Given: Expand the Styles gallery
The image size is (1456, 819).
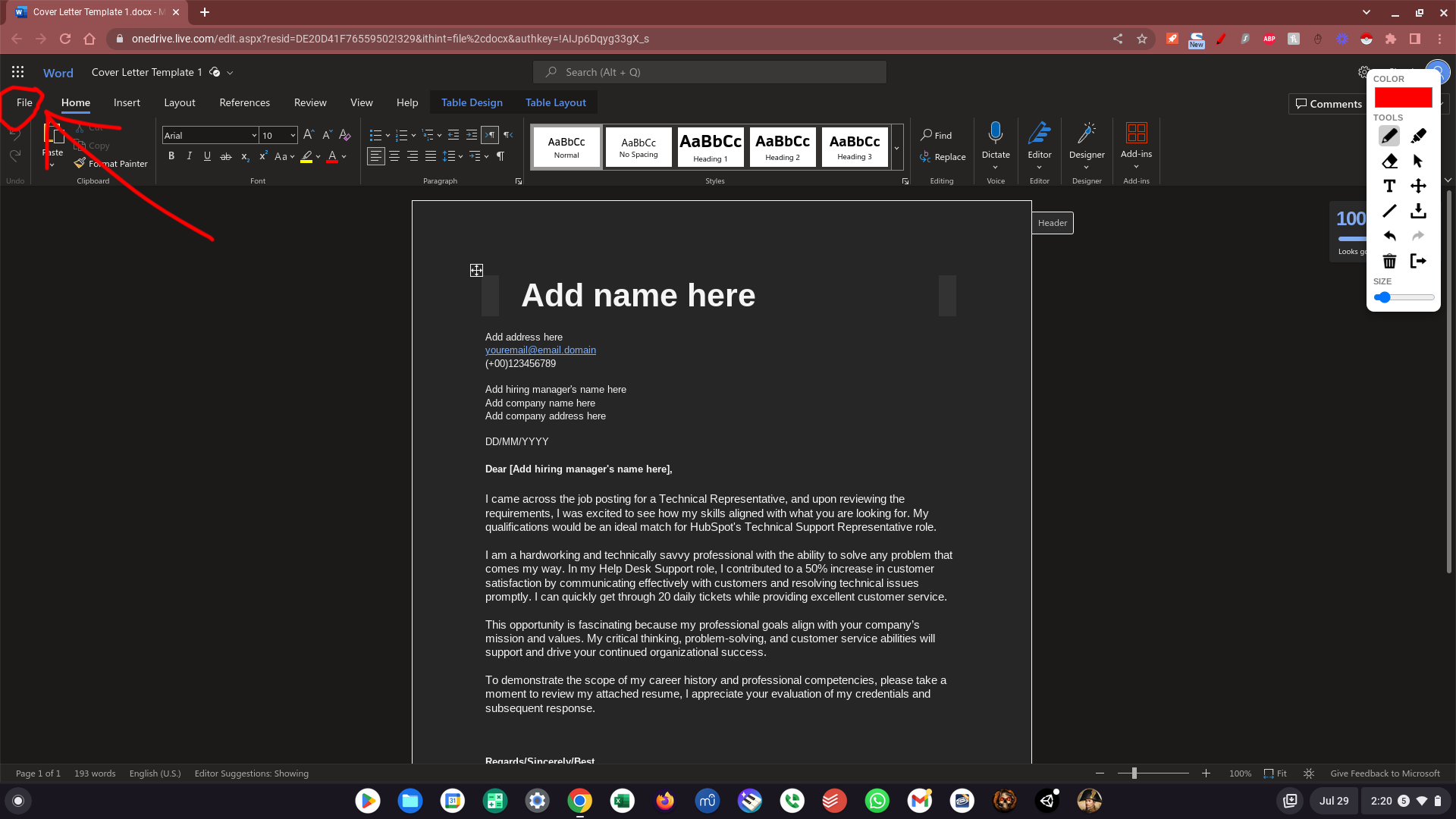Looking at the screenshot, I should click(896, 148).
